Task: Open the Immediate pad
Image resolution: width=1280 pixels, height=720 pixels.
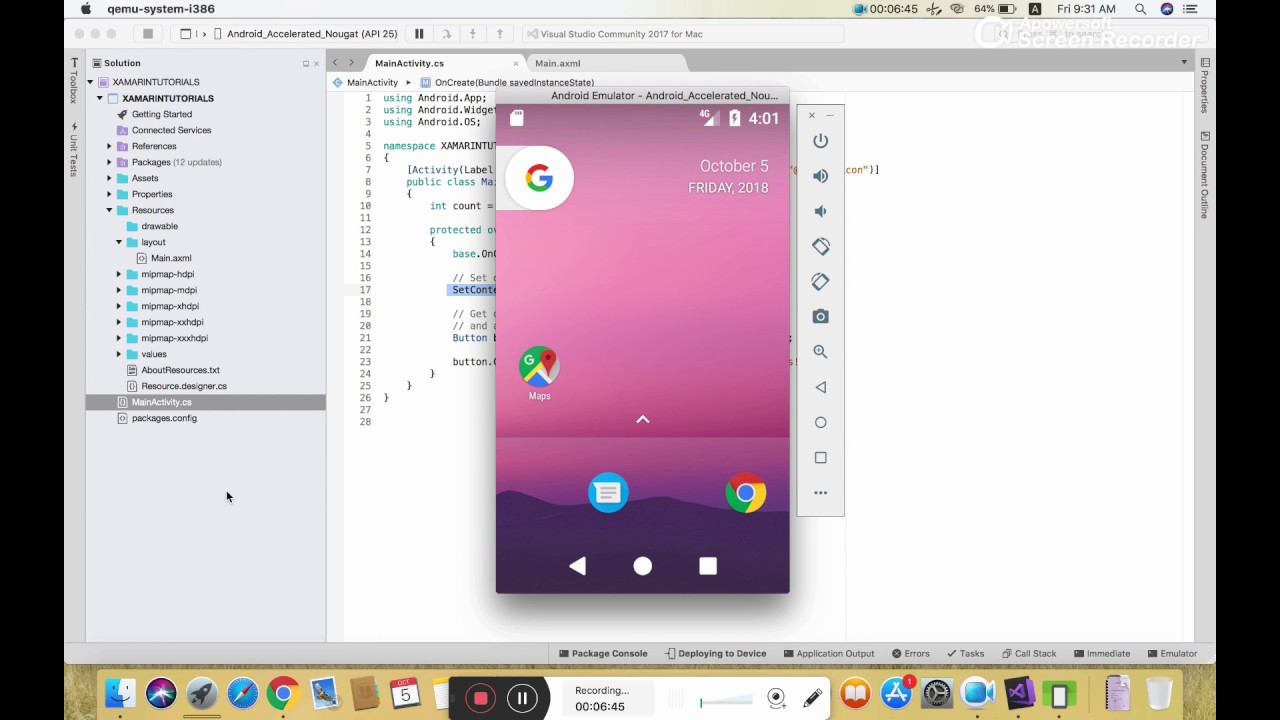Action: click(x=1101, y=653)
